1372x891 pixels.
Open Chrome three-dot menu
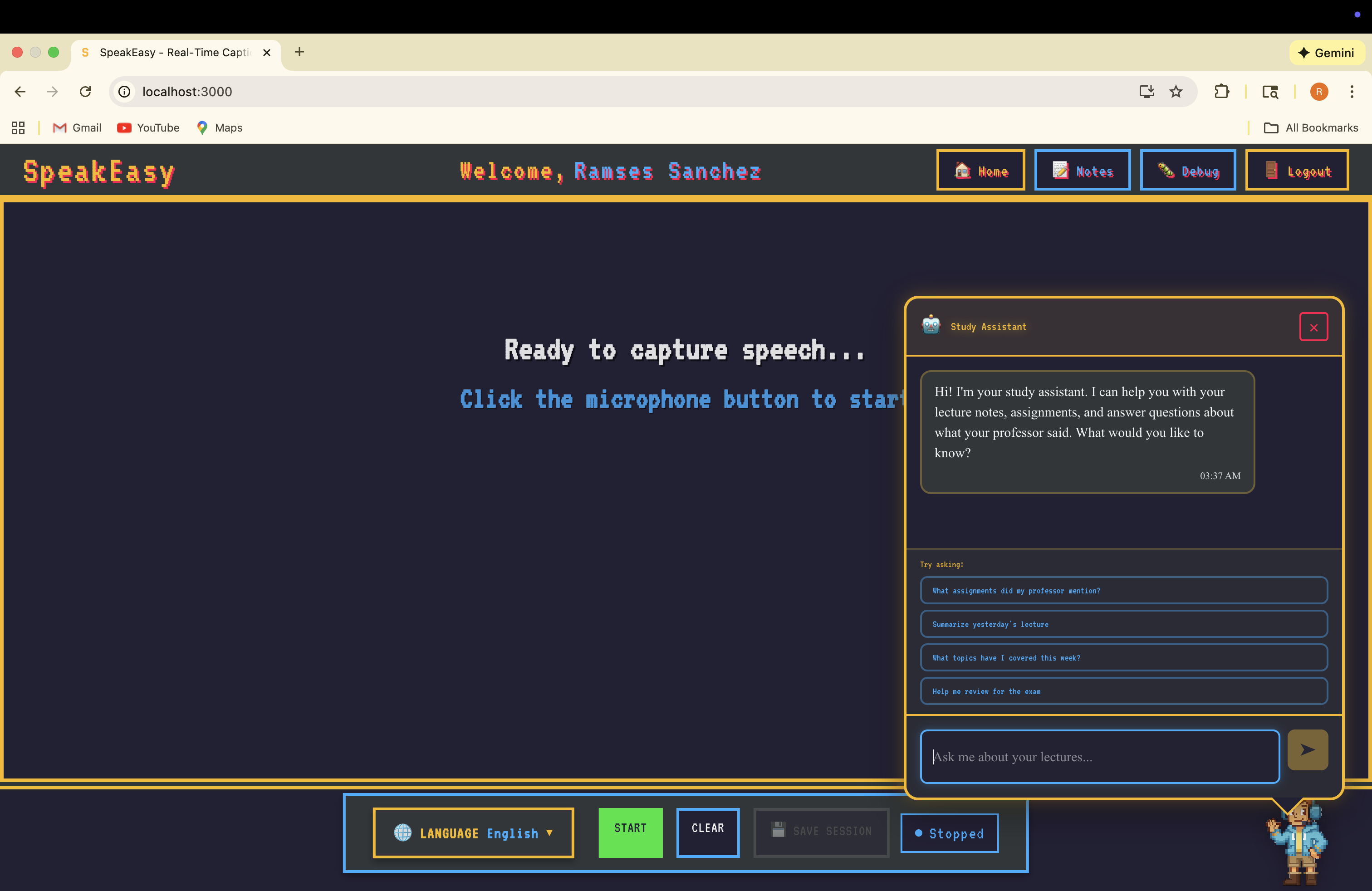(1351, 92)
